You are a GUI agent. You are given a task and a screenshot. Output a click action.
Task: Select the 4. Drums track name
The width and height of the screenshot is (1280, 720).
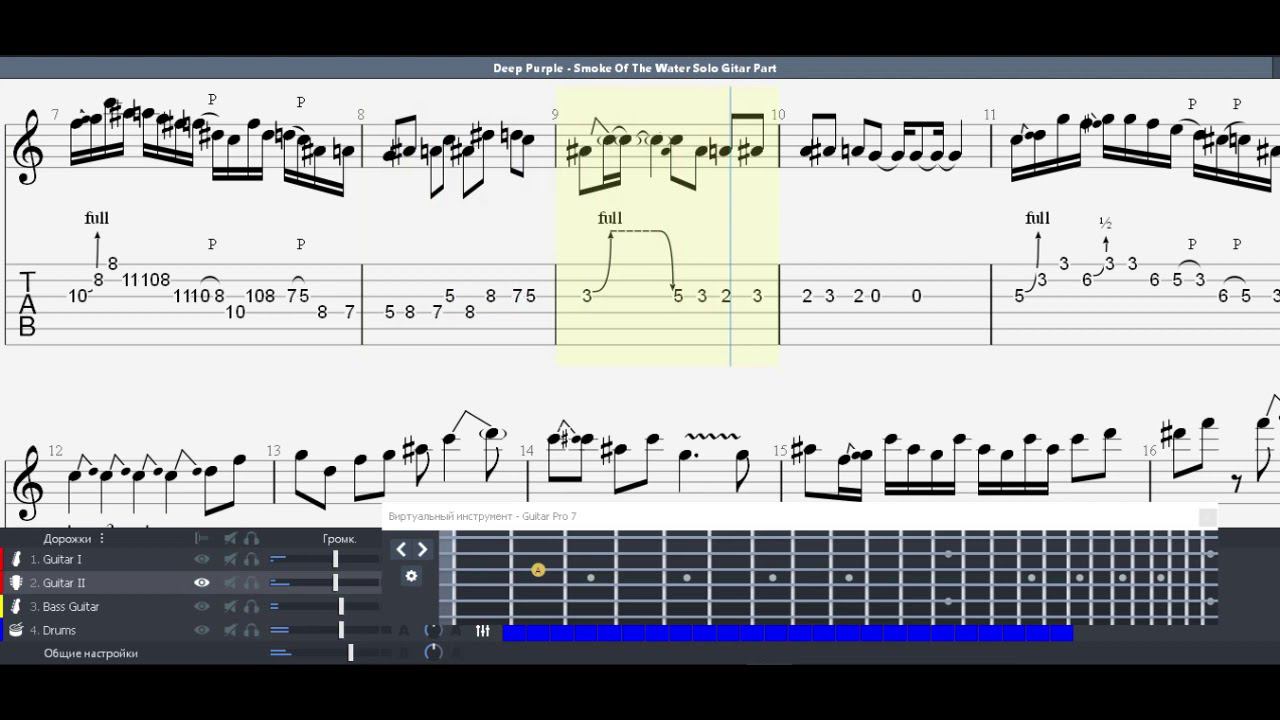point(53,630)
